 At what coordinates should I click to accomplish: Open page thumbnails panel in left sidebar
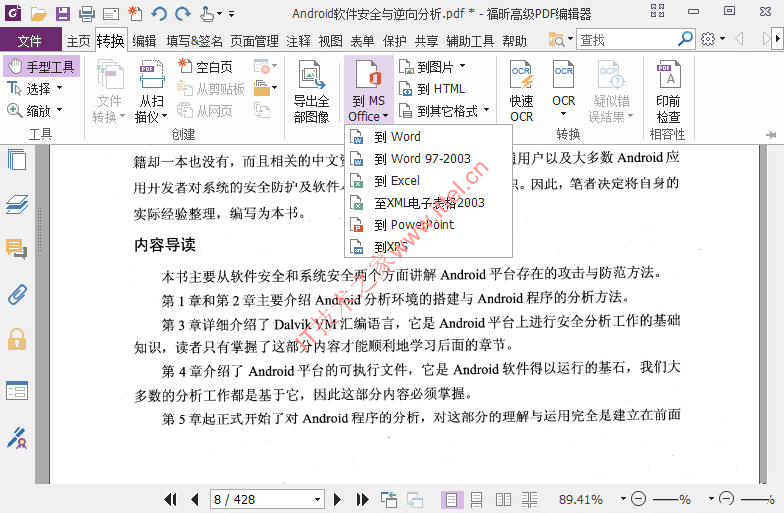click(17, 160)
